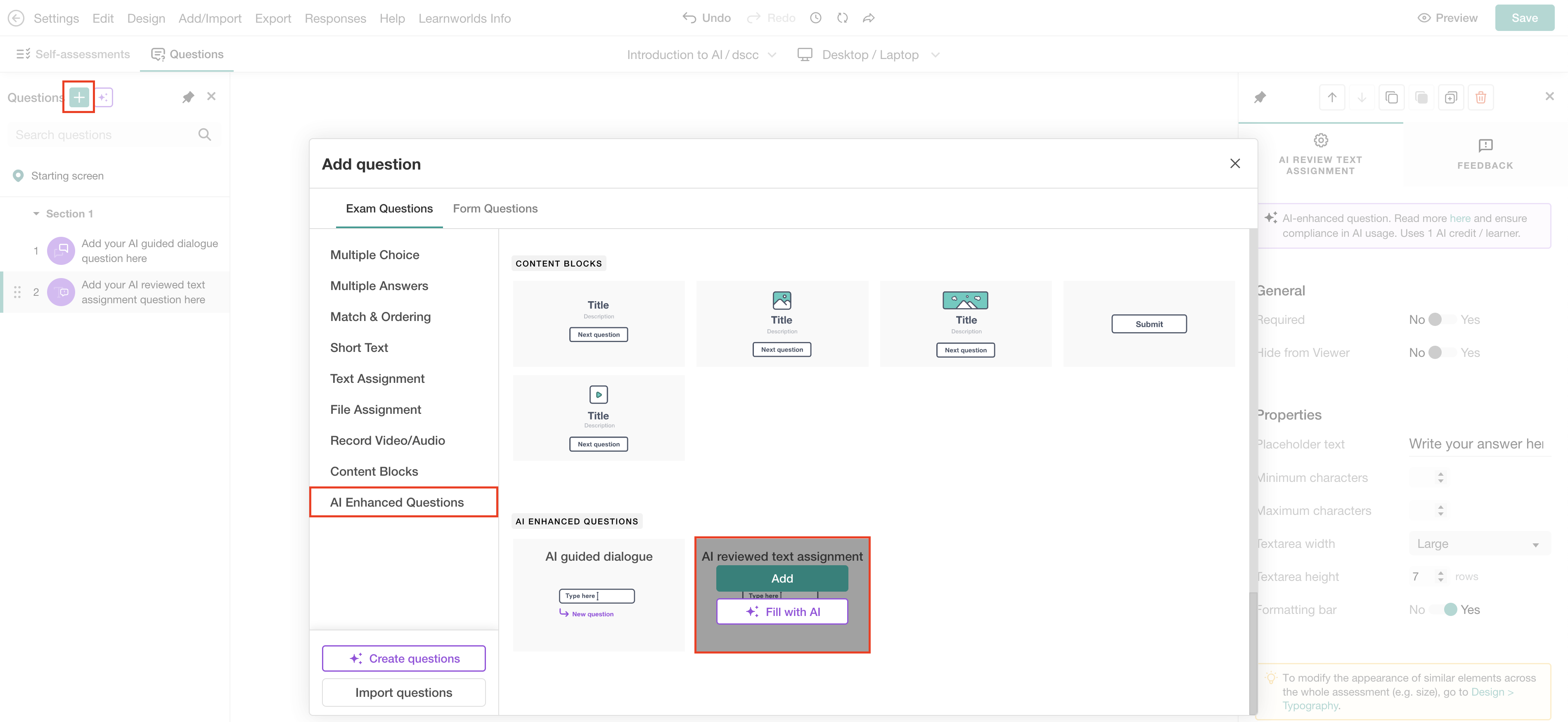Click the red trash delete icon
This screenshot has width=1568, height=722.
(x=1480, y=97)
